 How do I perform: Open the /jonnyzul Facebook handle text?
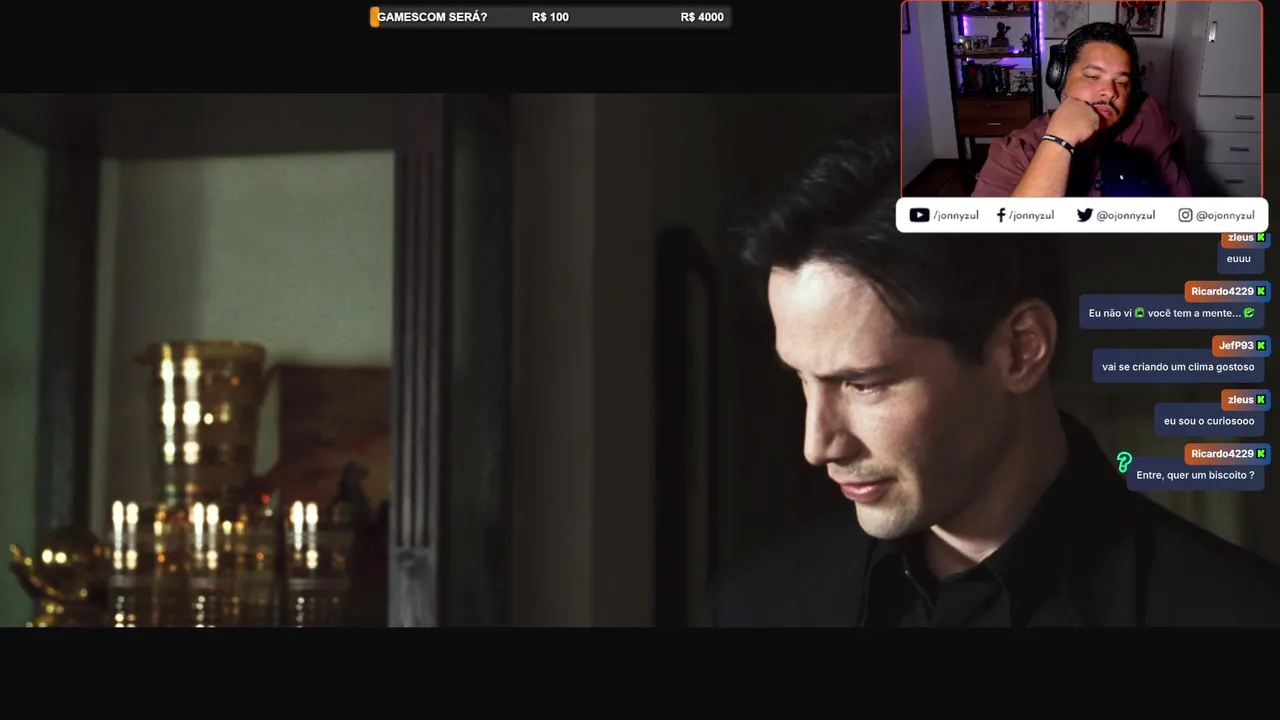click(x=1031, y=216)
